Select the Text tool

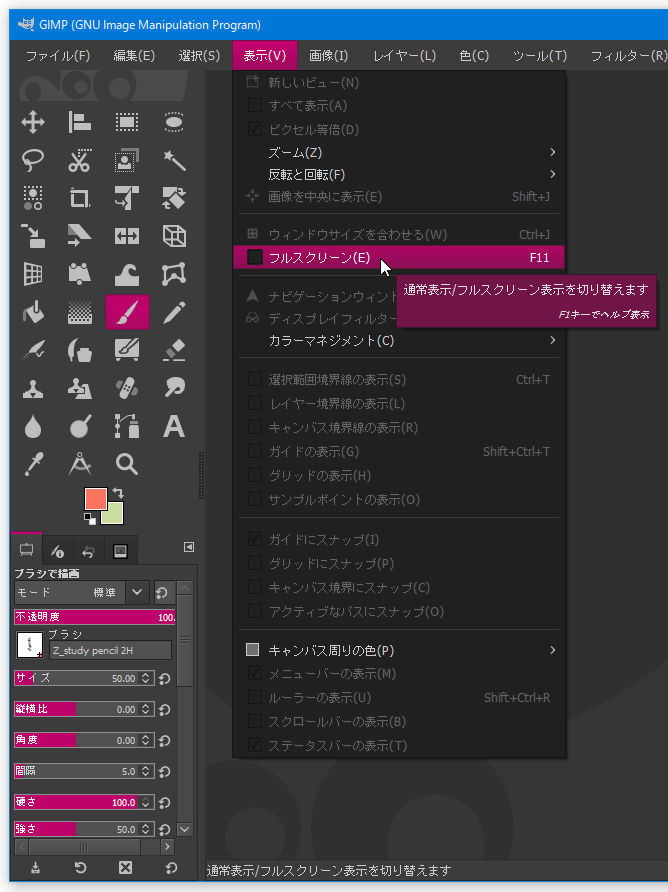point(174,426)
